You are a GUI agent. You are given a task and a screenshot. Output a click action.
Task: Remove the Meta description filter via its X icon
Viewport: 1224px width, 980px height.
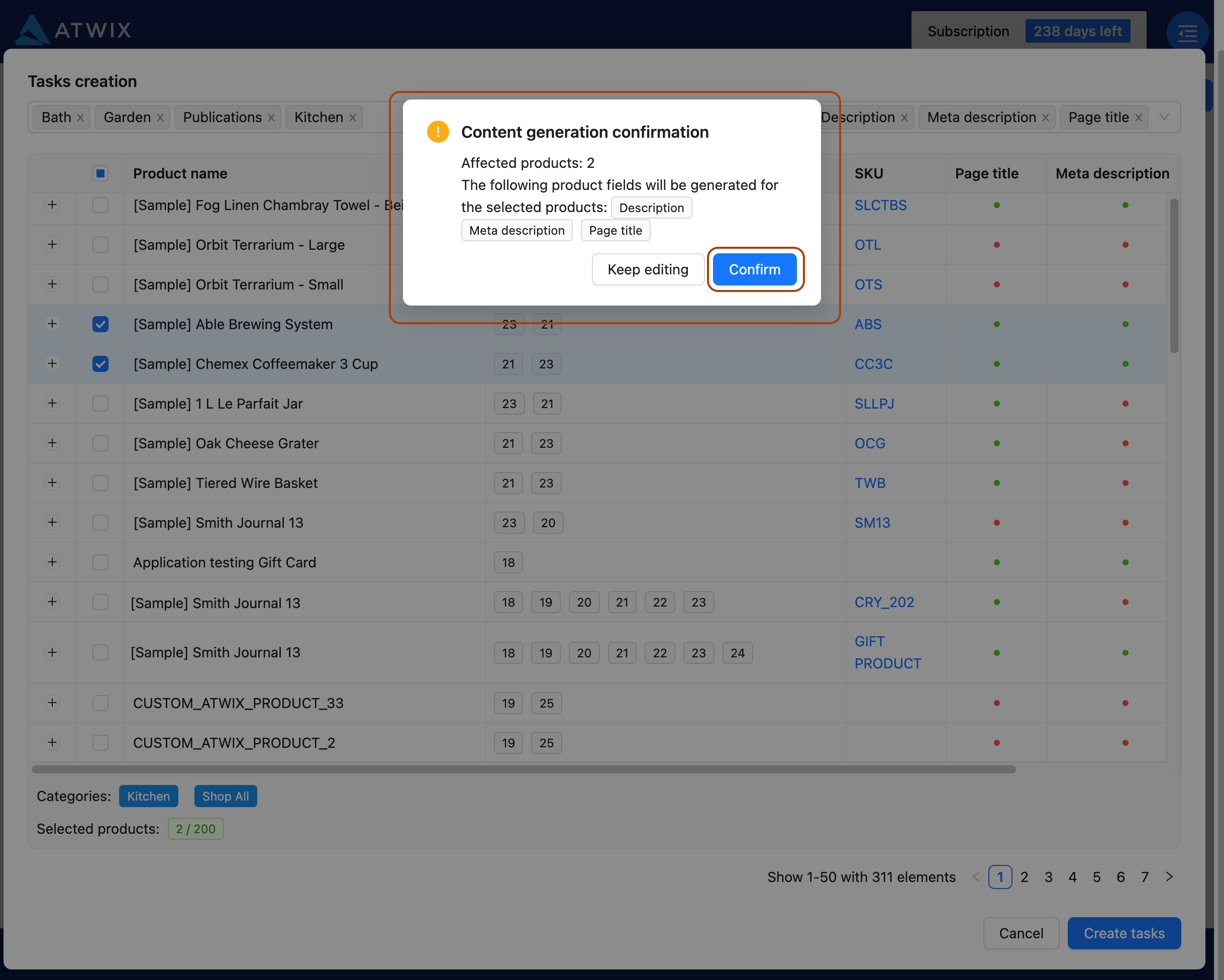point(1046,117)
